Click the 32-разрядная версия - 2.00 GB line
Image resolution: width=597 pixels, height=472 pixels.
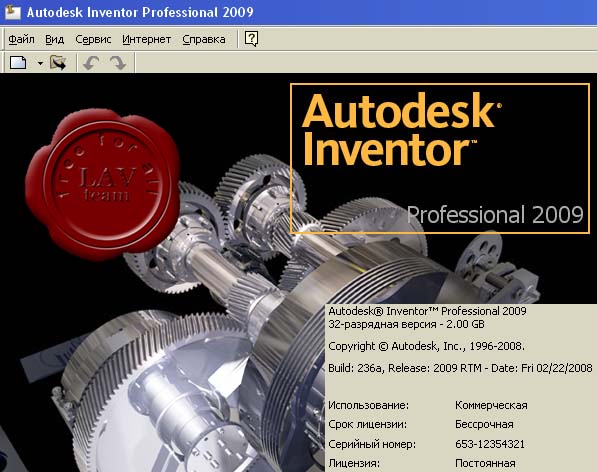[406, 324]
